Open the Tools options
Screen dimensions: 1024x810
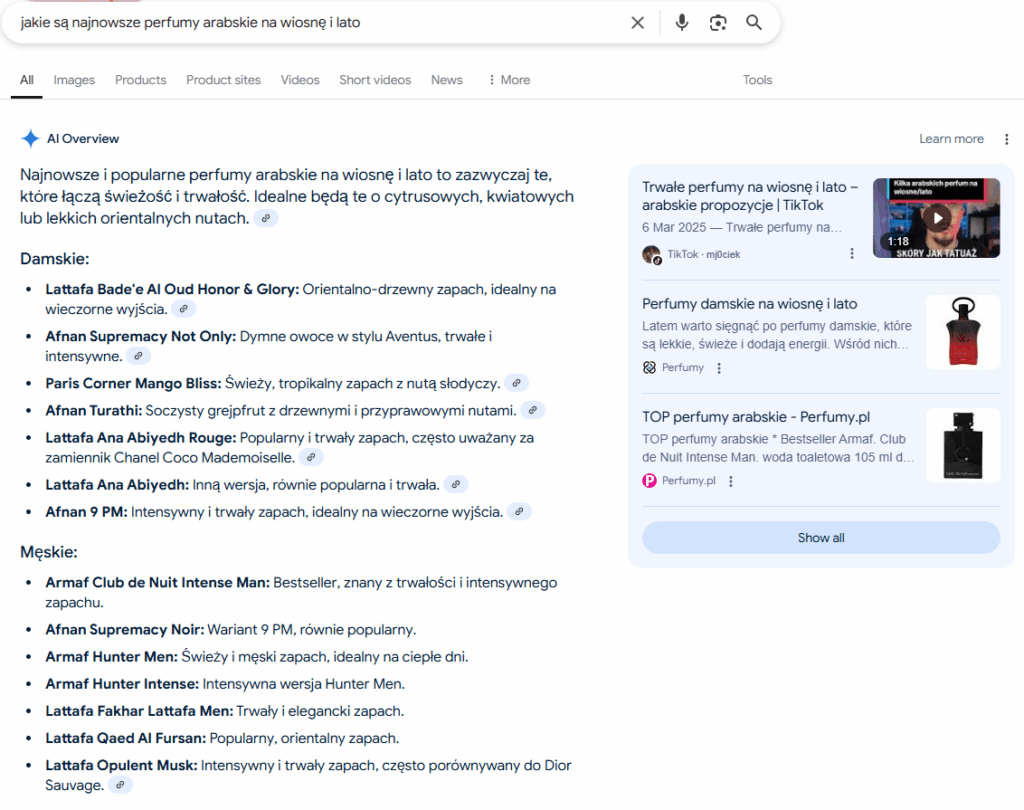point(757,80)
